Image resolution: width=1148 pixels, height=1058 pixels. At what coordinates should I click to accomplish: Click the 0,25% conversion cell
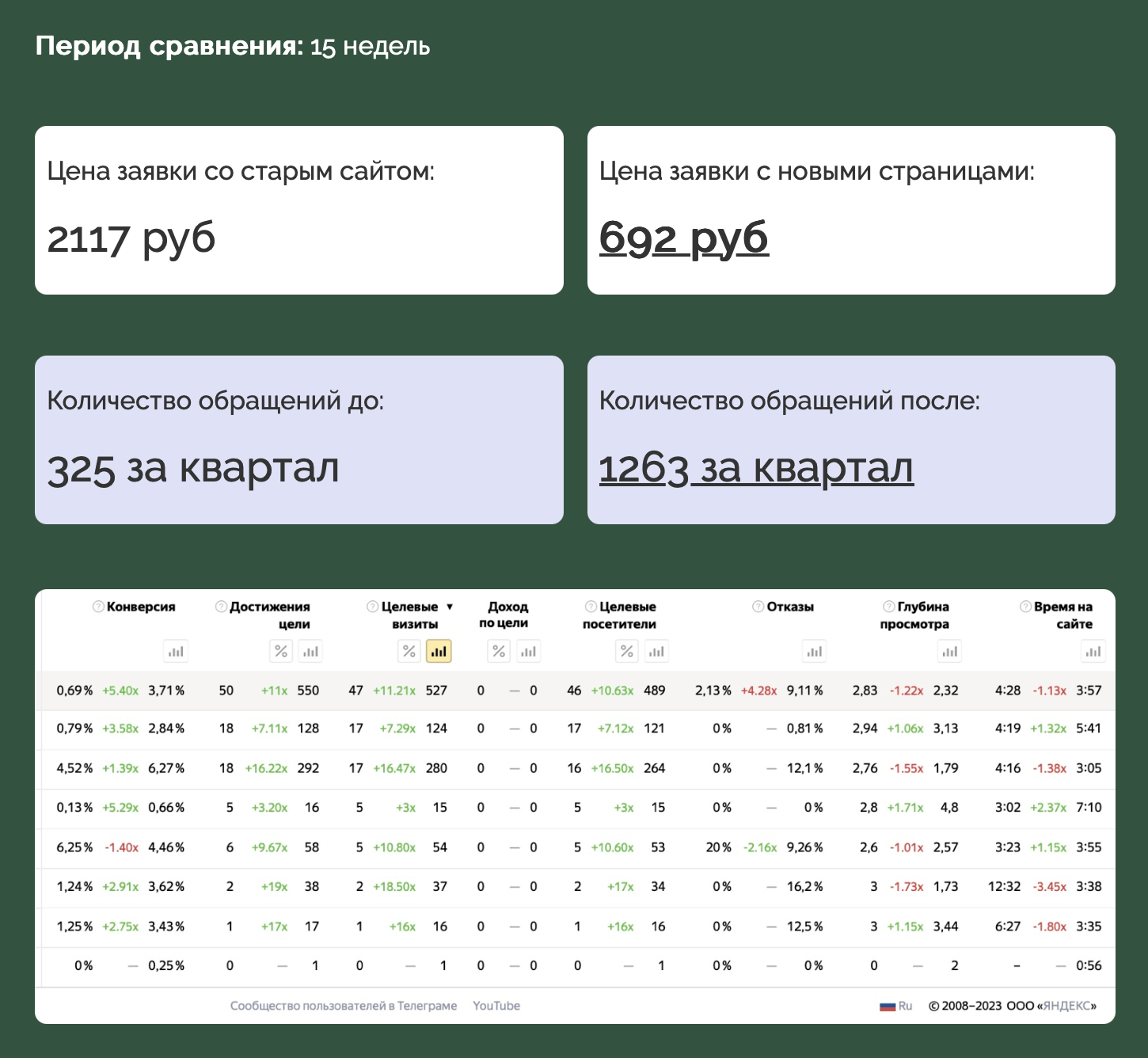(166, 966)
